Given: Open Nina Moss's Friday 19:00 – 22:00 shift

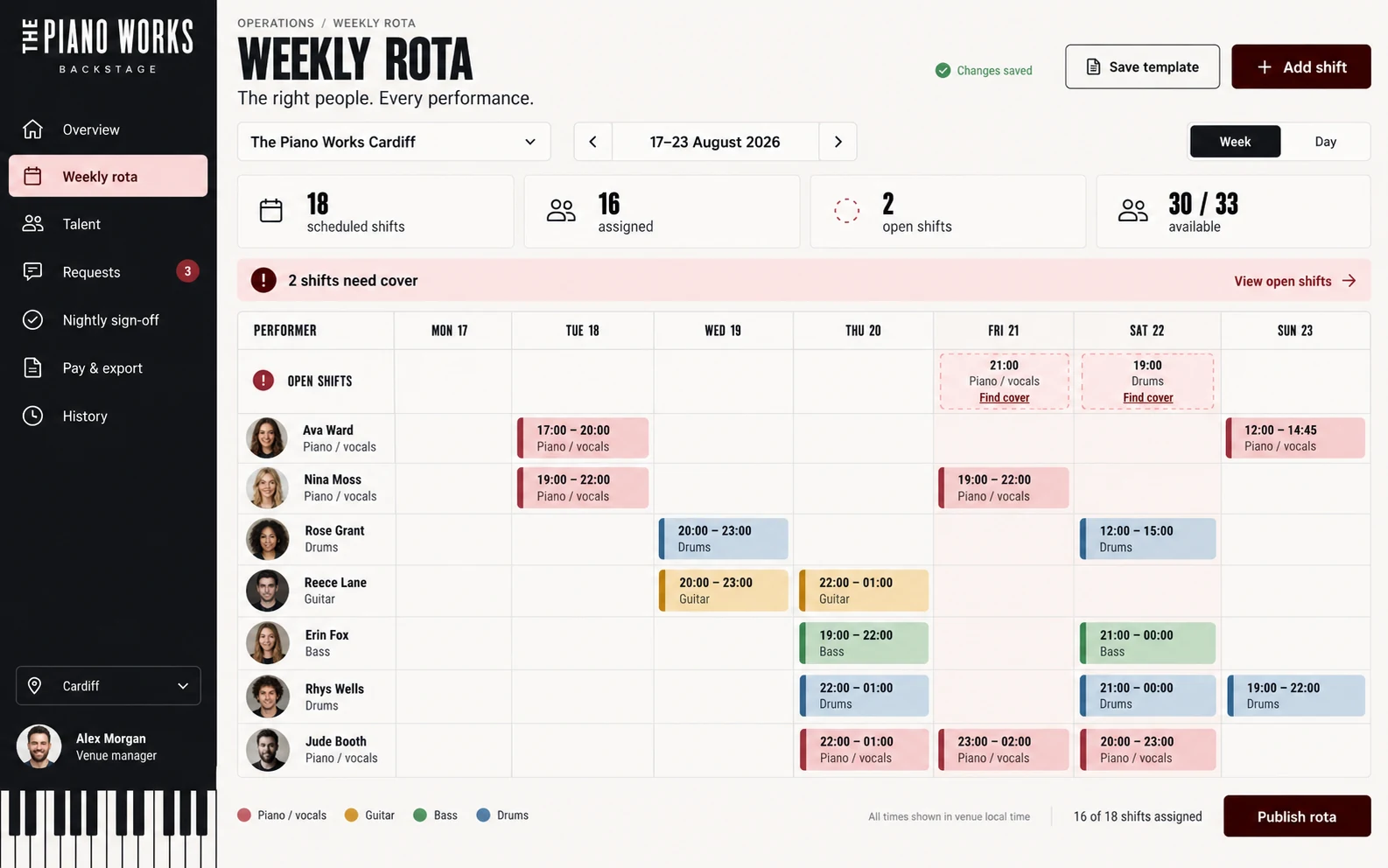Looking at the screenshot, I should (x=1004, y=487).
